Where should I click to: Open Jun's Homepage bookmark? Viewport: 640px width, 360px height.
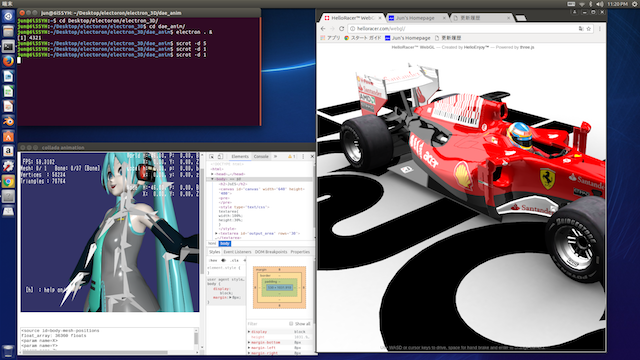(408, 38)
